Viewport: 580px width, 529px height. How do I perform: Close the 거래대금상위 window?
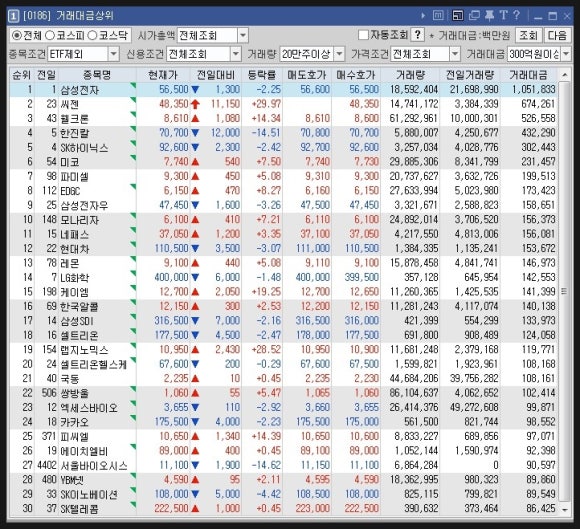pos(567,16)
